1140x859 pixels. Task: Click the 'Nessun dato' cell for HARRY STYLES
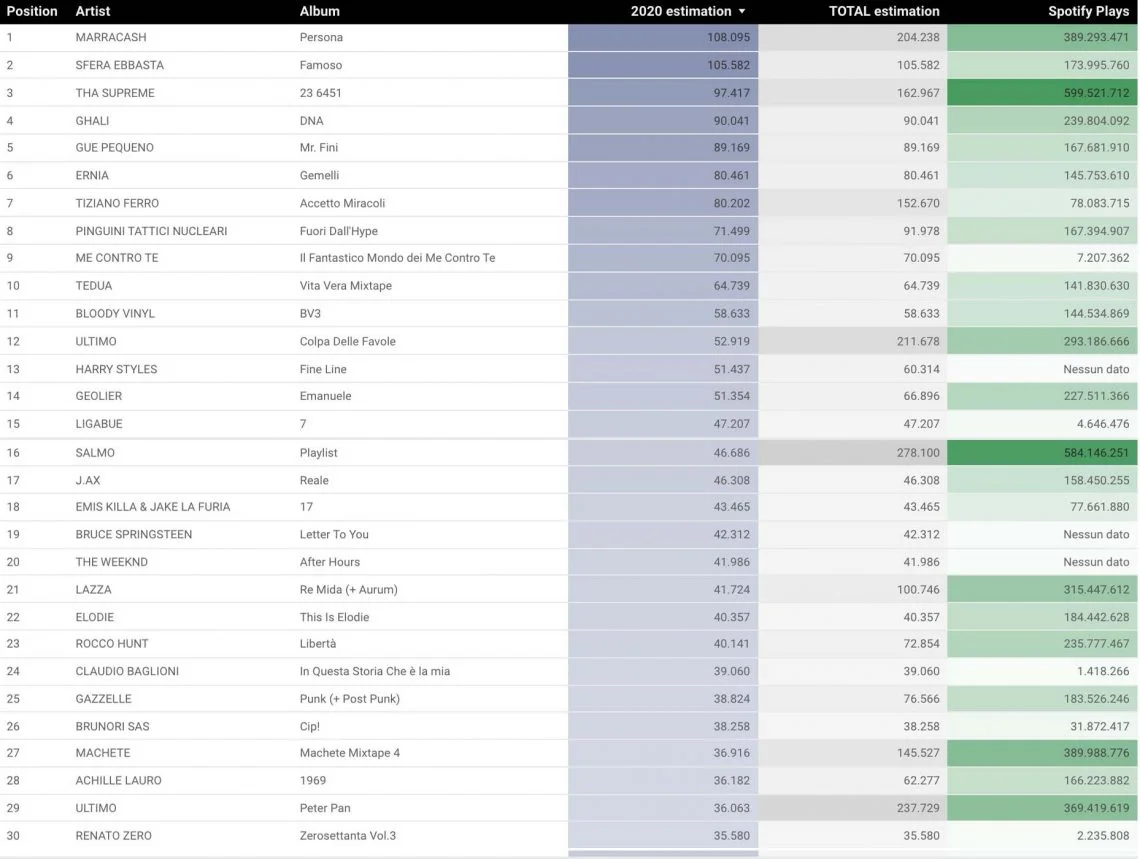pos(1096,369)
